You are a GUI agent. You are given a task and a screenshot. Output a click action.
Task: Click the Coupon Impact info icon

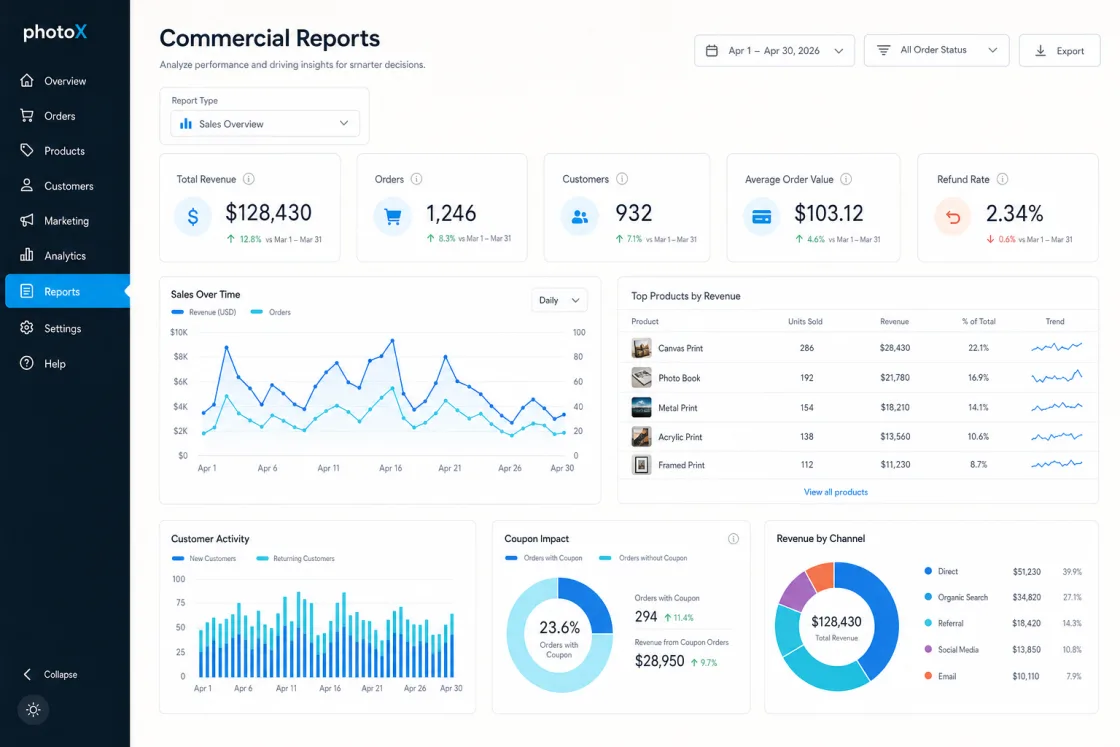[x=734, y=538]
